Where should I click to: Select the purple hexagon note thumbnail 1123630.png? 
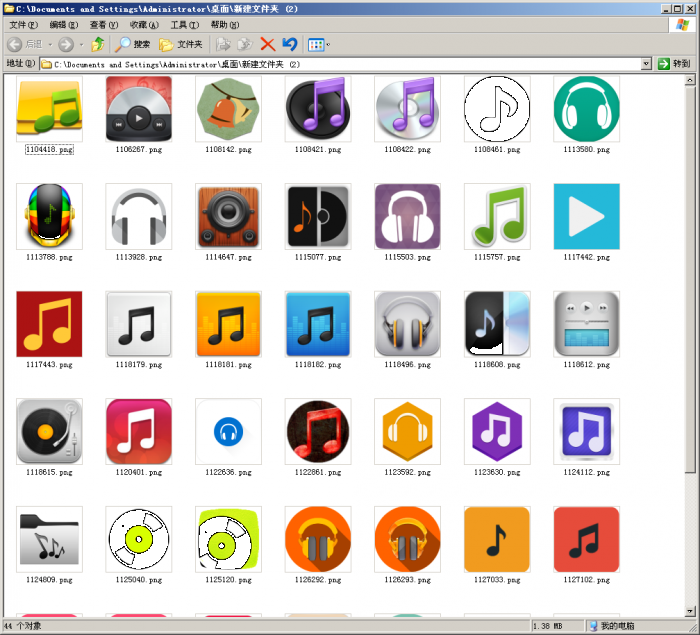[x=497, y=431]
